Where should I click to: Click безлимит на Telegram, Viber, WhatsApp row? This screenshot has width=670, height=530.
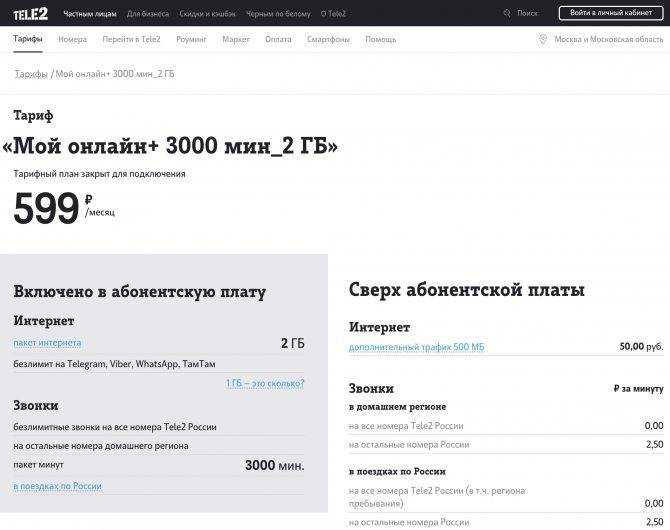coord(159,364)
